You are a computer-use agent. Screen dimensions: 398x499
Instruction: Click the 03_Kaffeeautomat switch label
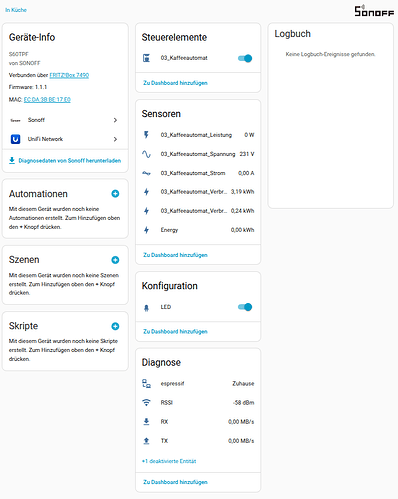184,58
